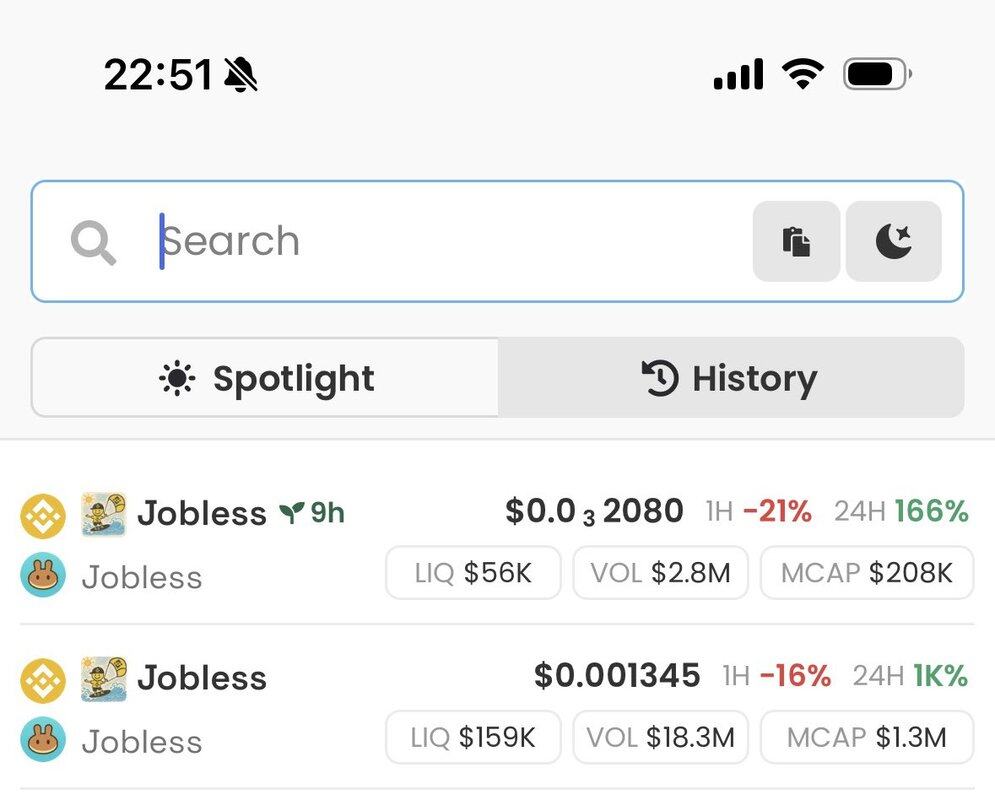Click the magnifying glass search icon
This screenshot has width=995, height=800.
tap(93, 242)
